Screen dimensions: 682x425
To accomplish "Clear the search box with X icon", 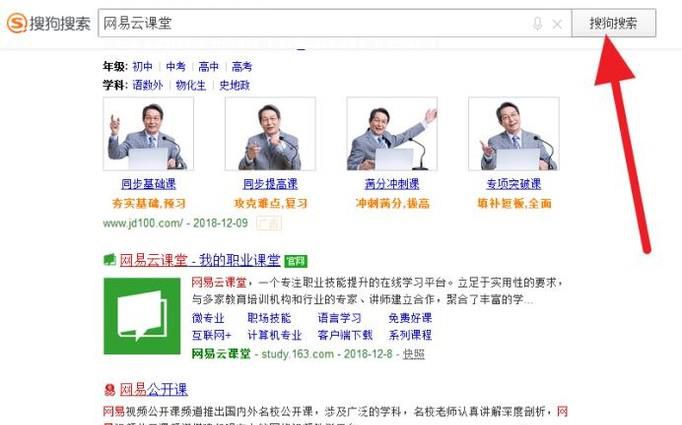I will tap(557, 24).
